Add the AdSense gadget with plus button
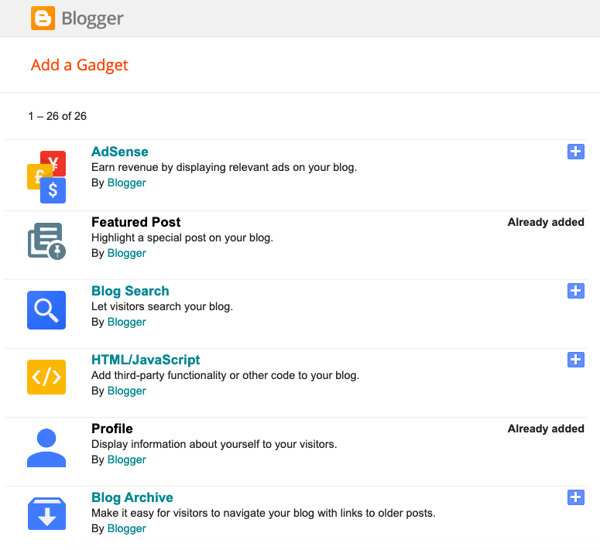 pos(576,152)
